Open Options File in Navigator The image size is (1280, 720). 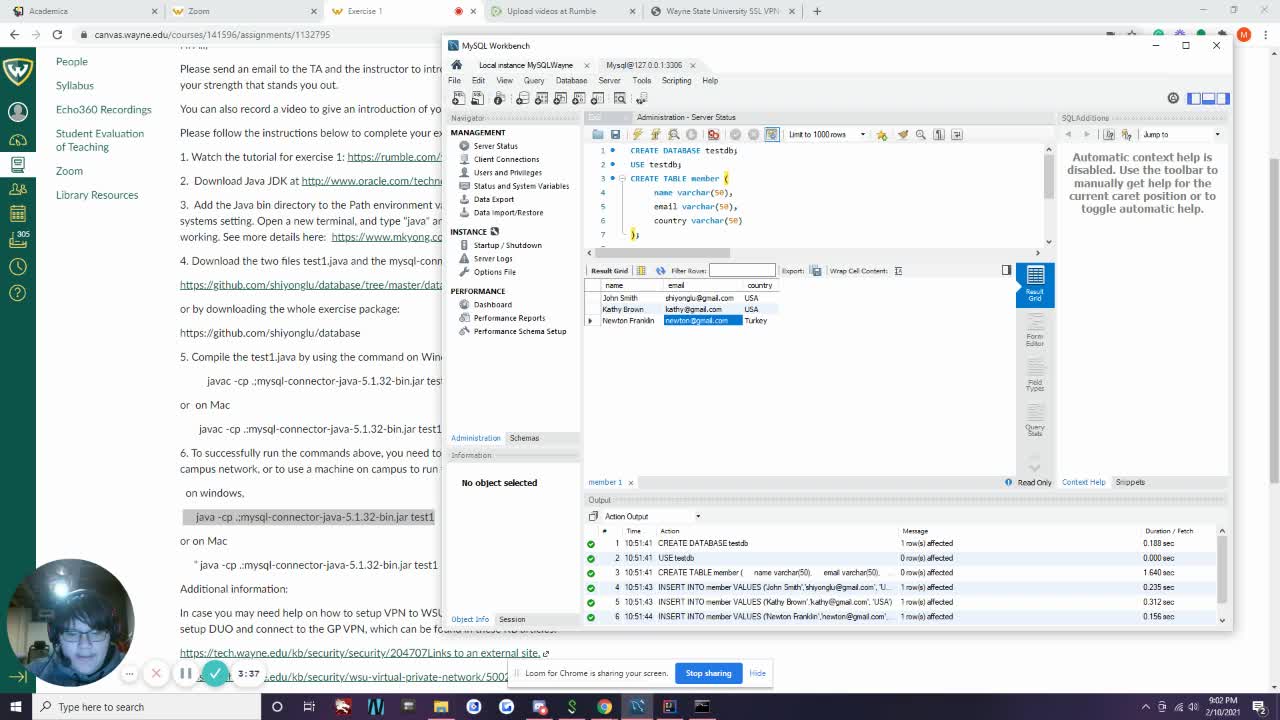[x=494, y=272]
